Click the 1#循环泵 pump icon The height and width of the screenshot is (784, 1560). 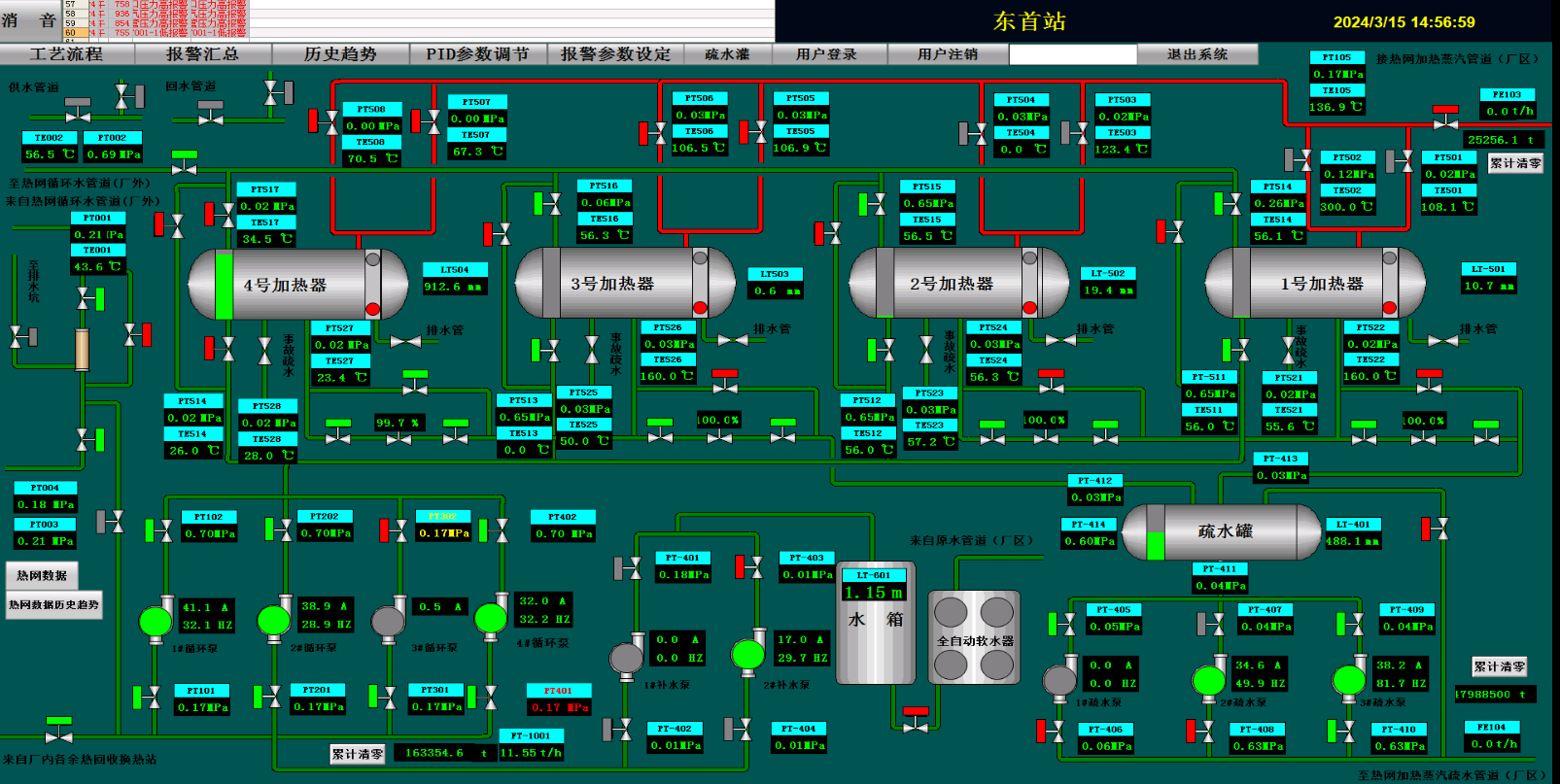156,620
